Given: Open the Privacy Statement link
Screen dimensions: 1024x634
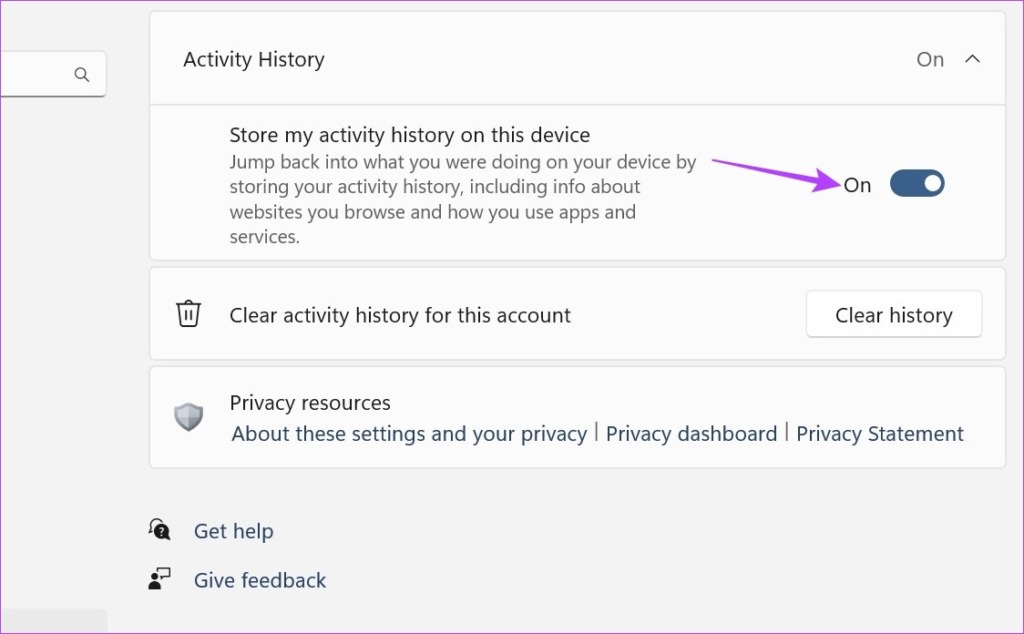Looking at the screenshot, I should pos(880,433).
